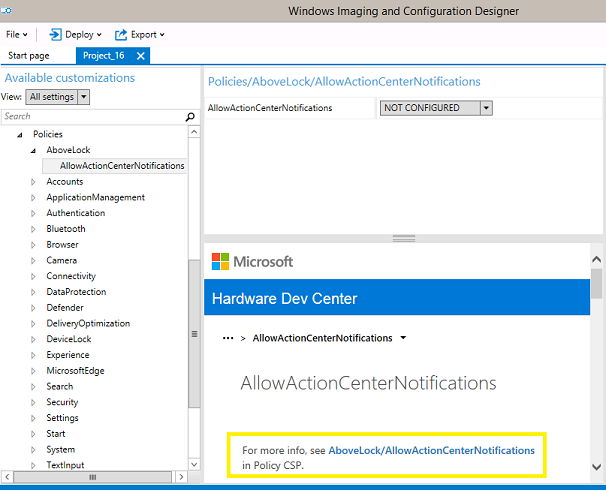Click the app icon in the title bar
The height and width of the screenshot is (490, 606).
click(6, 10)
